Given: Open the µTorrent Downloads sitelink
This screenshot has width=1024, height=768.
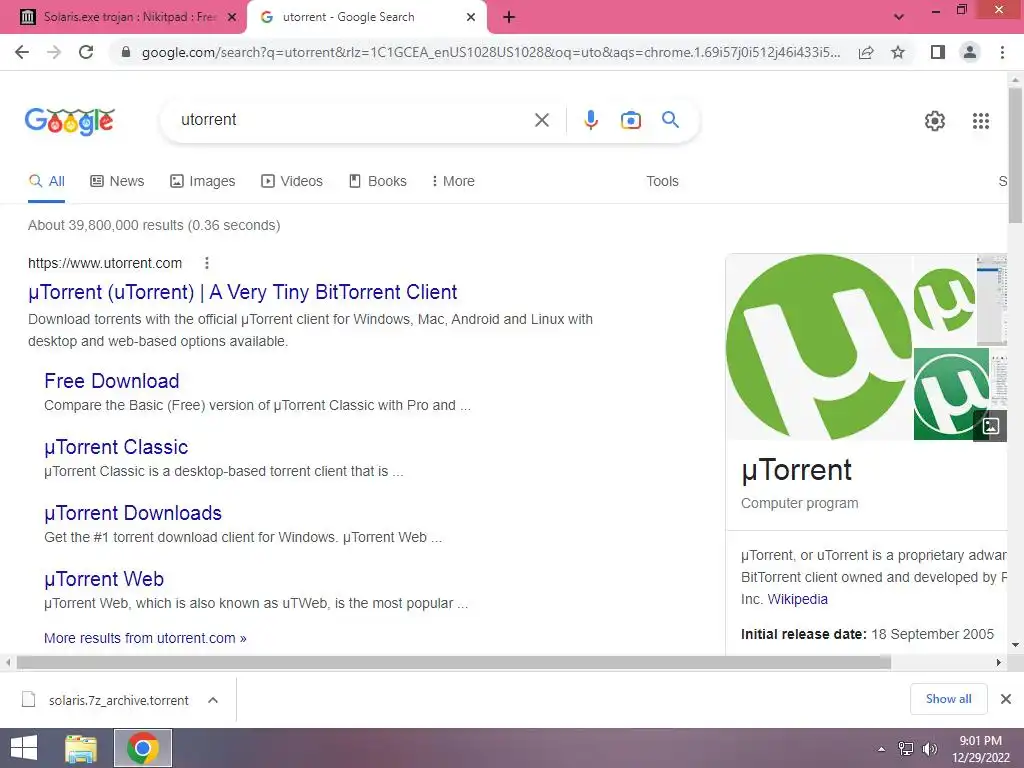Looking at the screenshot, I should click(x=133, y=513).
